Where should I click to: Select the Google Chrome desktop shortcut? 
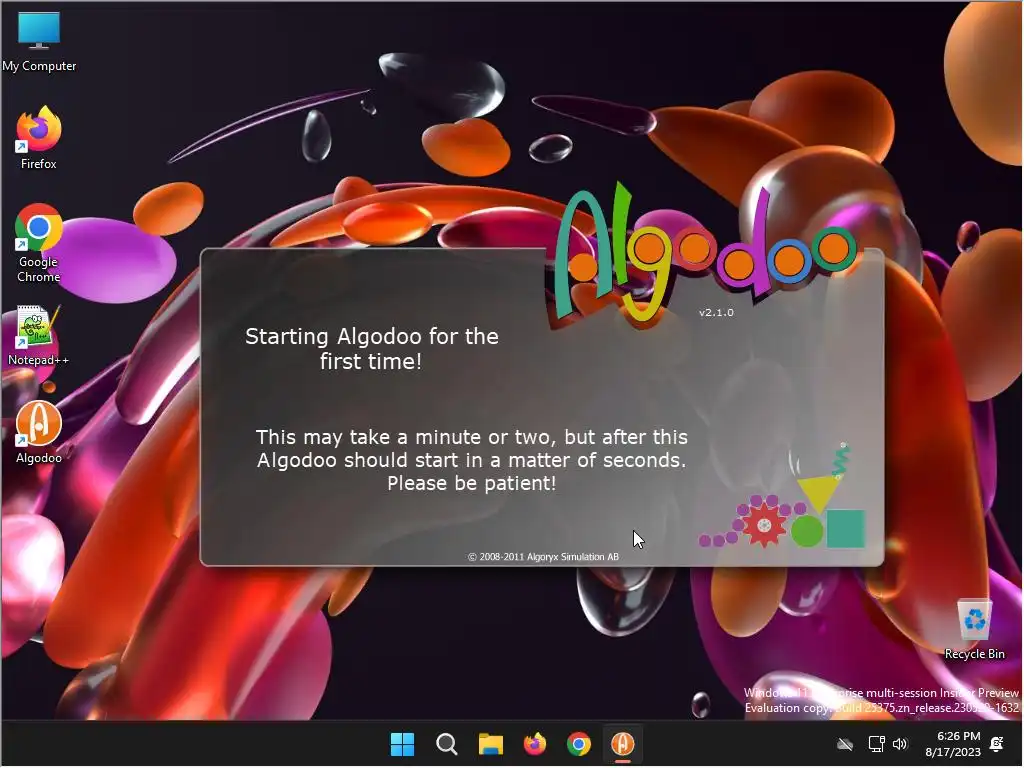tap(39, 243)
